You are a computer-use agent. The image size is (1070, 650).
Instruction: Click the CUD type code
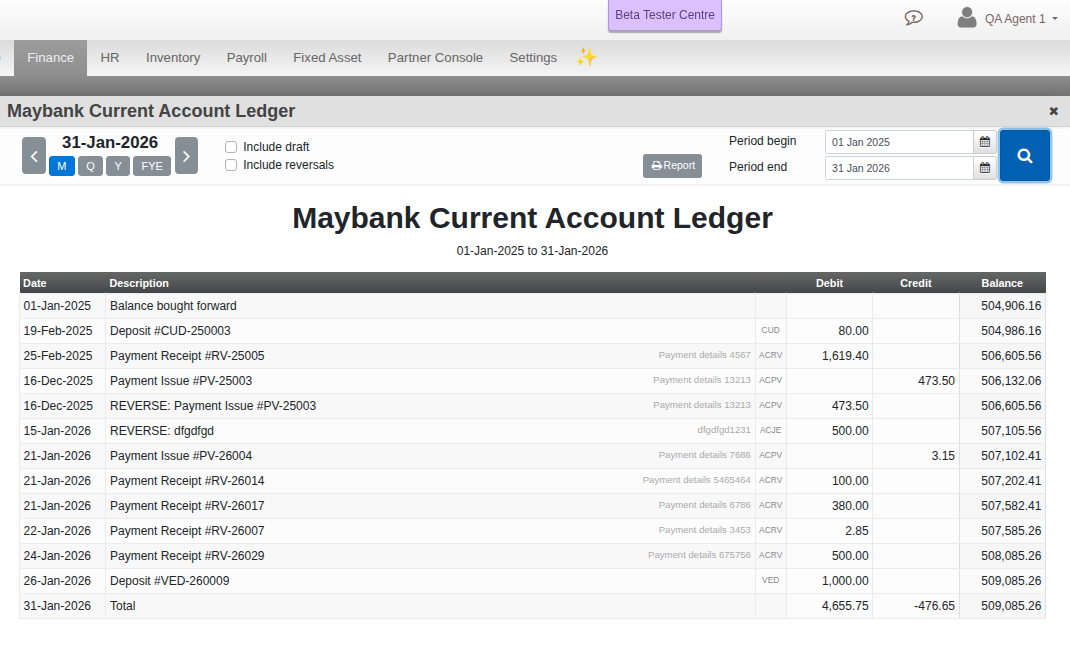tap(770, 330)
